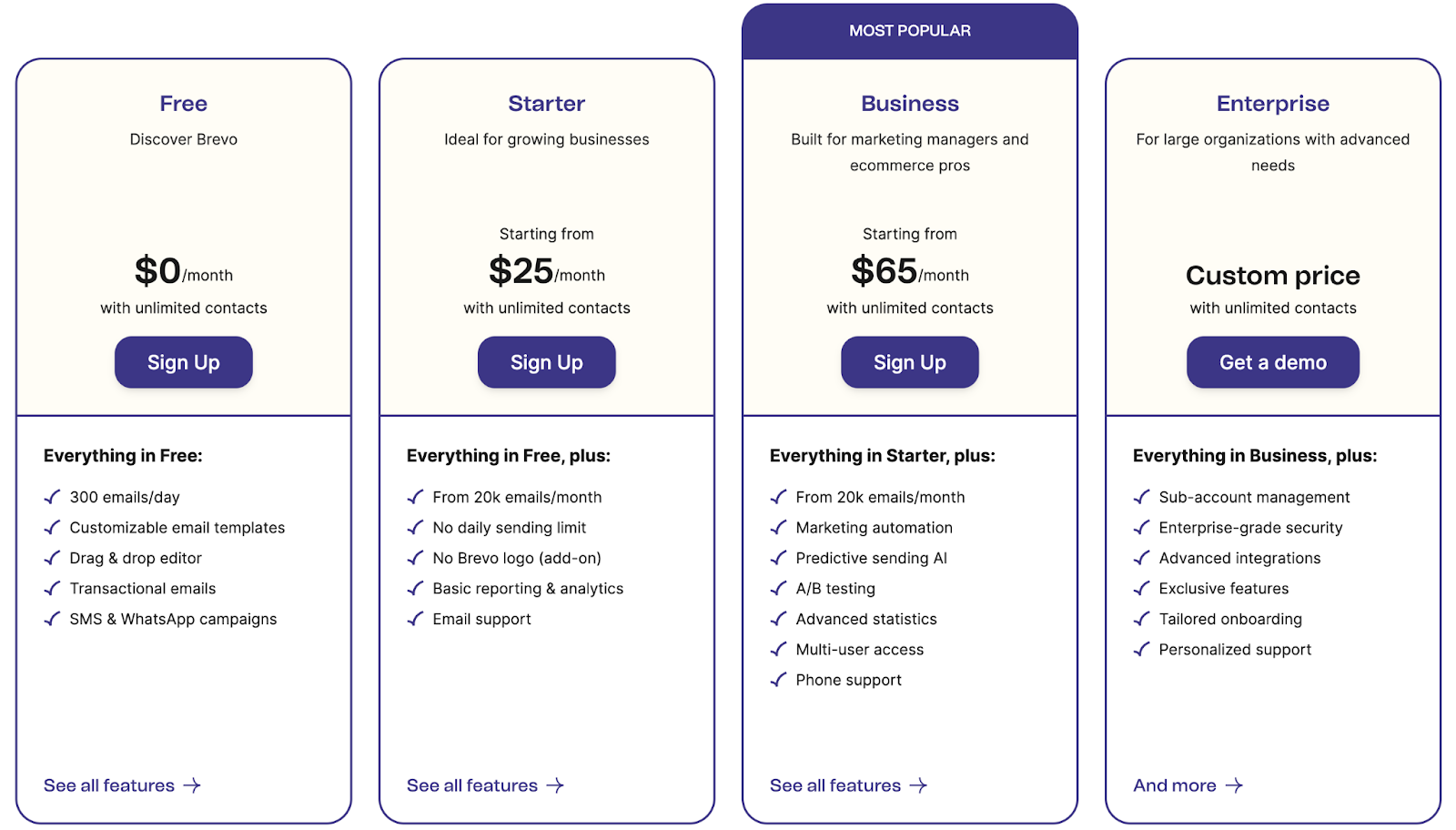Click the arrow icon next to And more
The image size is (1456, 830).
[x=1234, y=785]
